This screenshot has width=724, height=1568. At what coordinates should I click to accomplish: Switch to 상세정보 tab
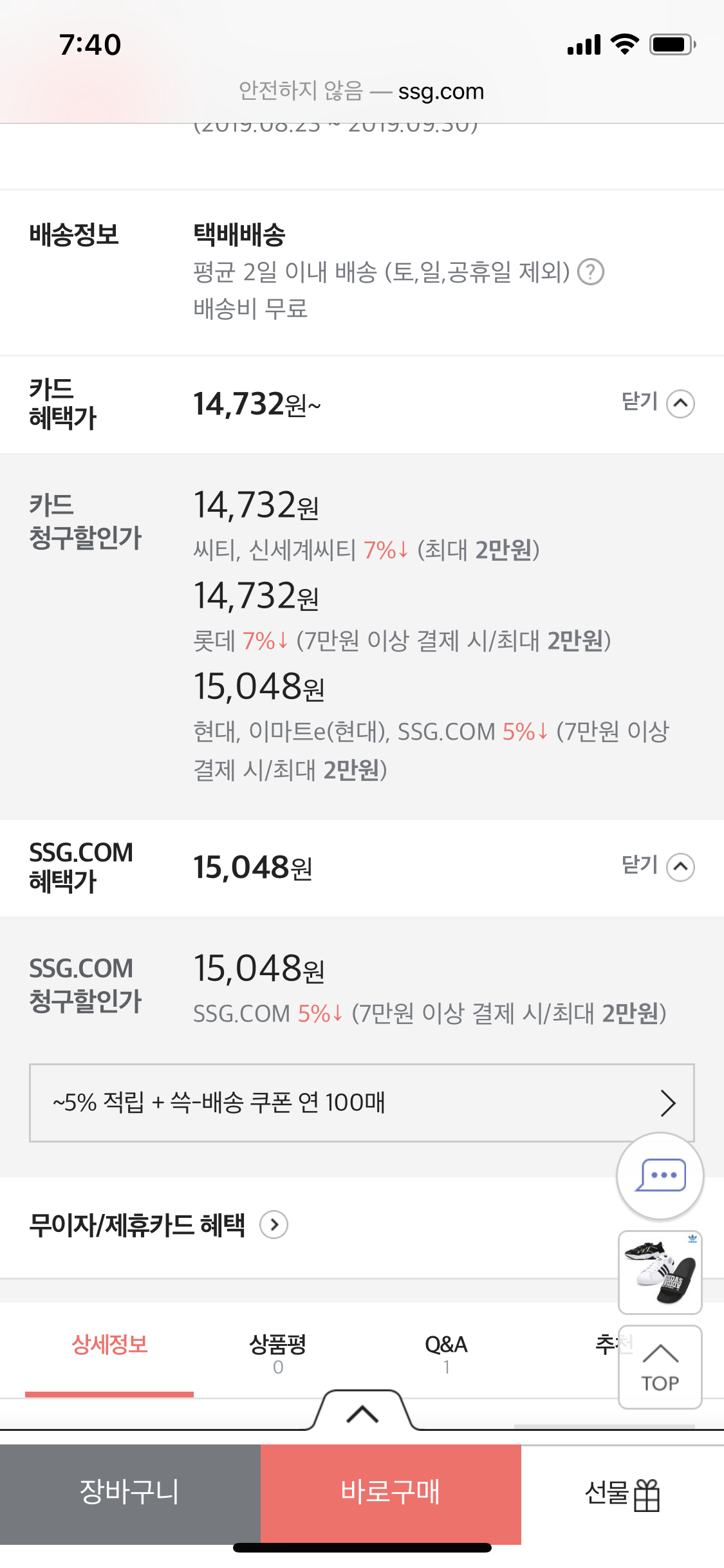(109, 1345)
